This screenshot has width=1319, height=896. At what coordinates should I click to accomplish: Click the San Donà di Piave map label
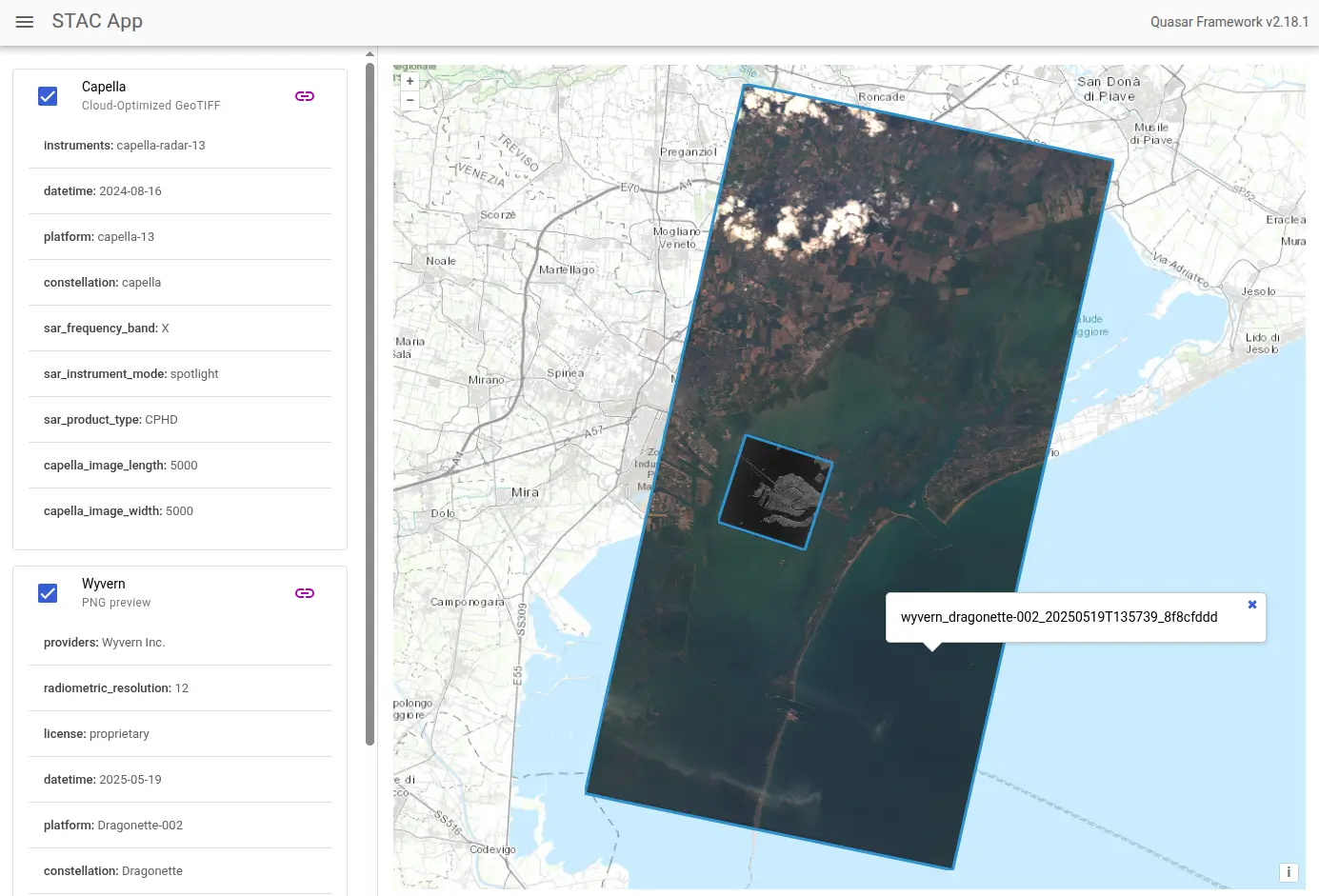[x=1109, y=89]
